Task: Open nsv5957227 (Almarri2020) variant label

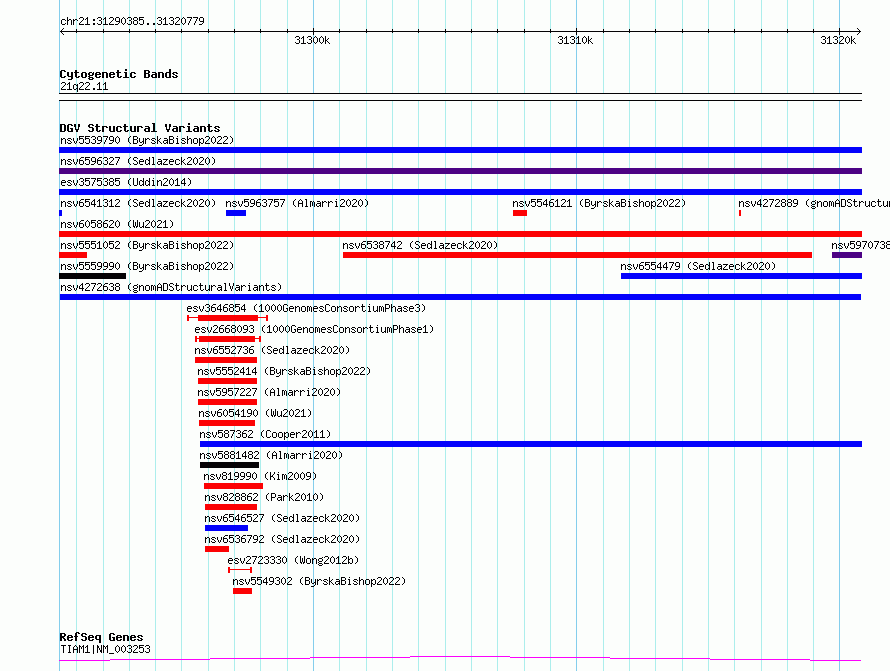Action: [x=269, y=392]
